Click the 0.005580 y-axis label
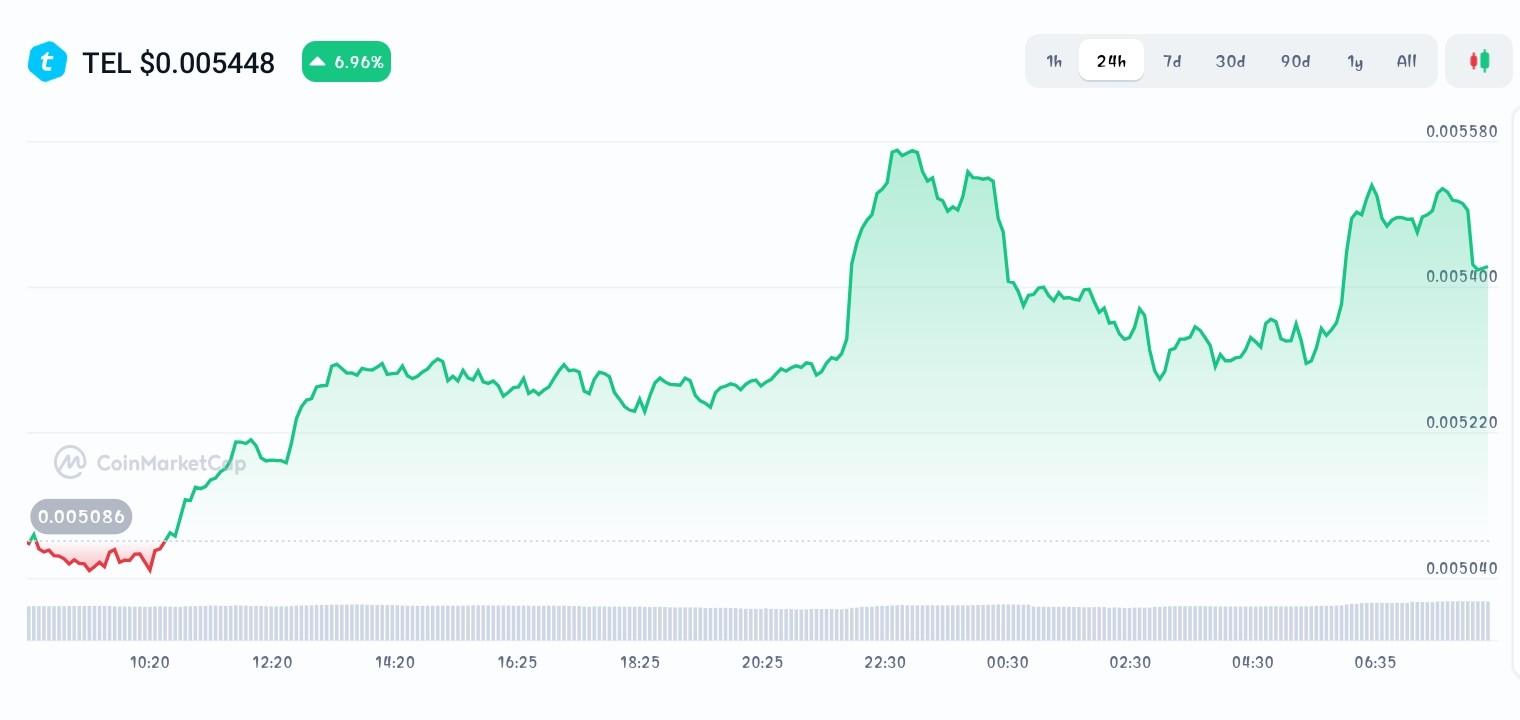1520x720 pixels. pyautogui.click(x=1462, y=131)
